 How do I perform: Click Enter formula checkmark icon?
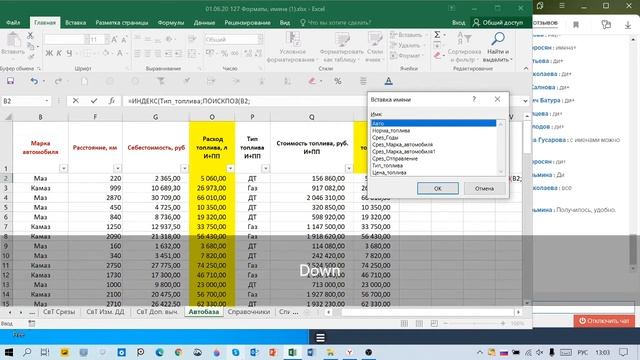[x=94, y=100]
